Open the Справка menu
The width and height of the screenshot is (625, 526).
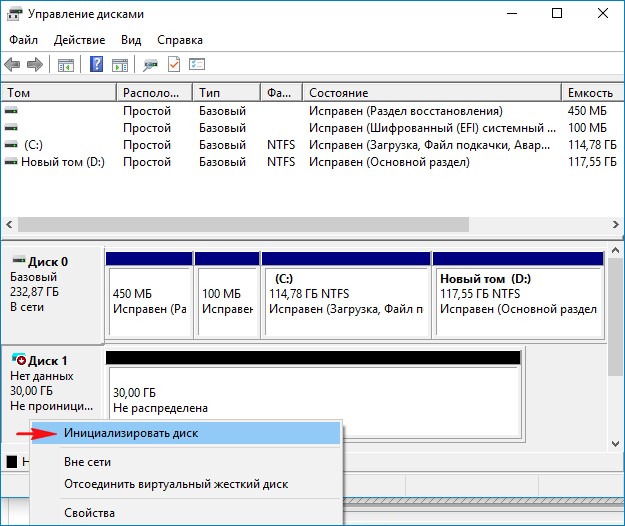pyautogui.click(x=180, y=40)
